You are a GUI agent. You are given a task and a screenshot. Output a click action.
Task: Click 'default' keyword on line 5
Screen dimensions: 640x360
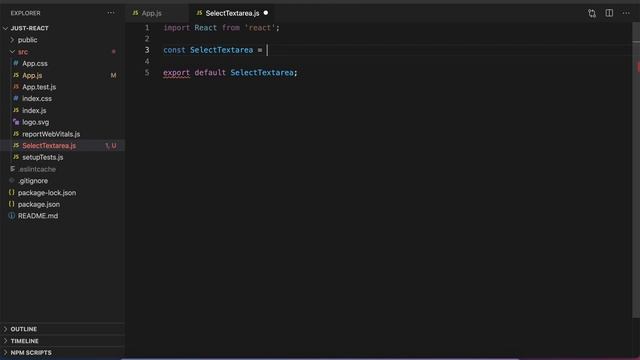pyautogui.click(x=210, y=73)
